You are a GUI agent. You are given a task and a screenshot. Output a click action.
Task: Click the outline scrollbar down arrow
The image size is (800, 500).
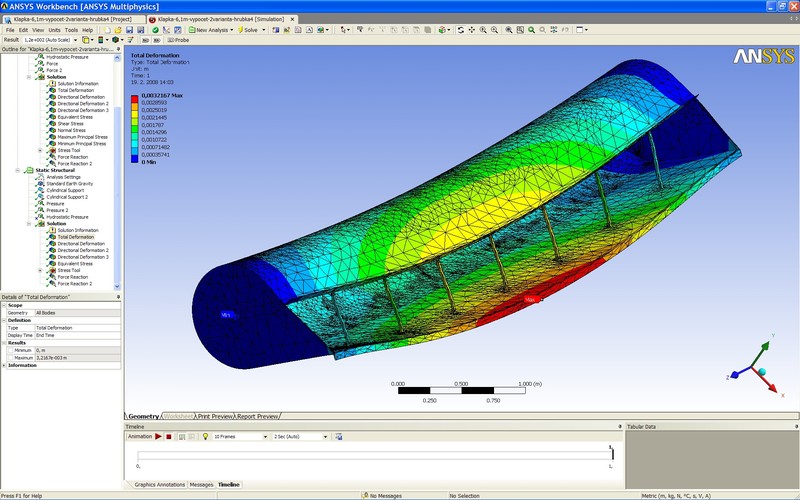click(117, 287)
